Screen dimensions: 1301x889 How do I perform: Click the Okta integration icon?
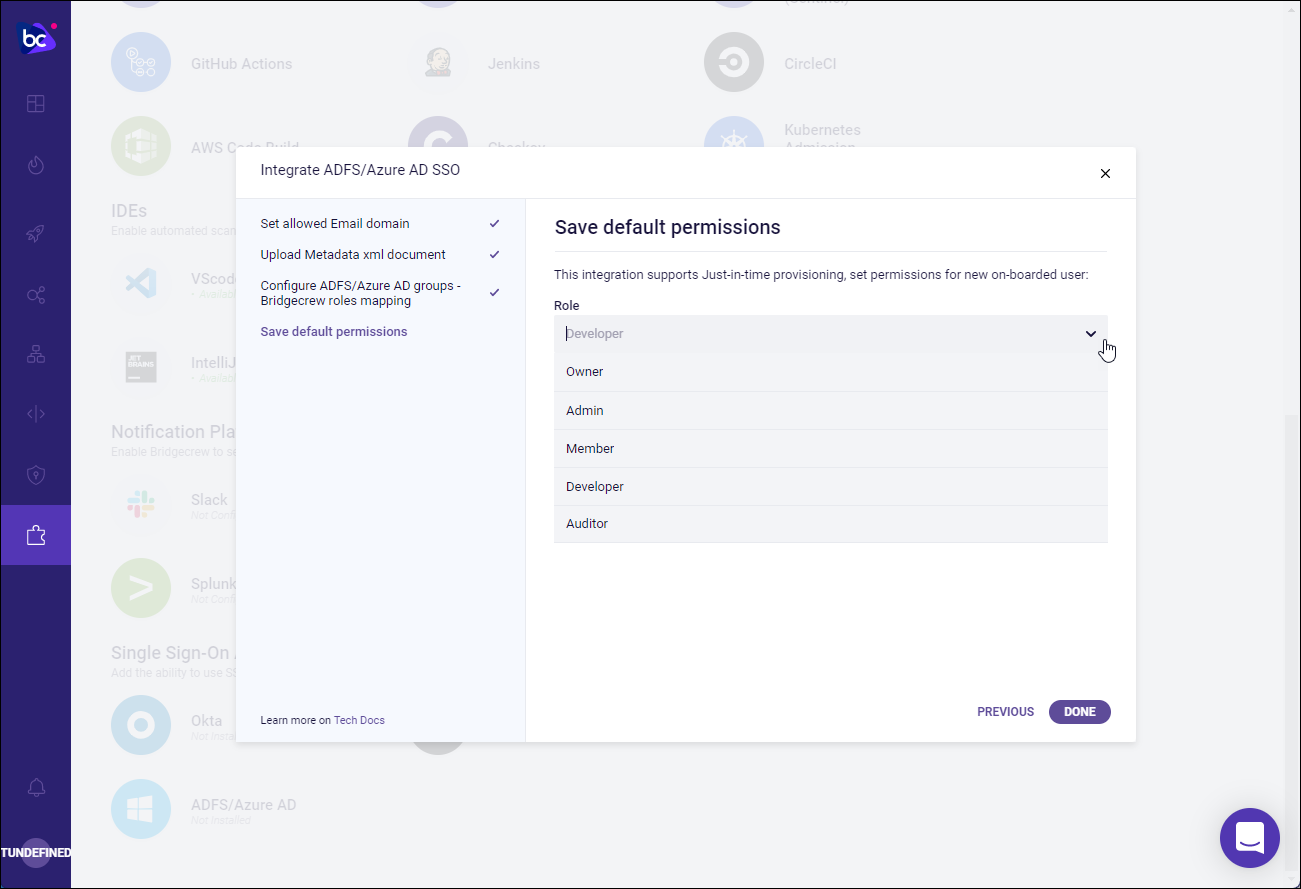[141, 725]
